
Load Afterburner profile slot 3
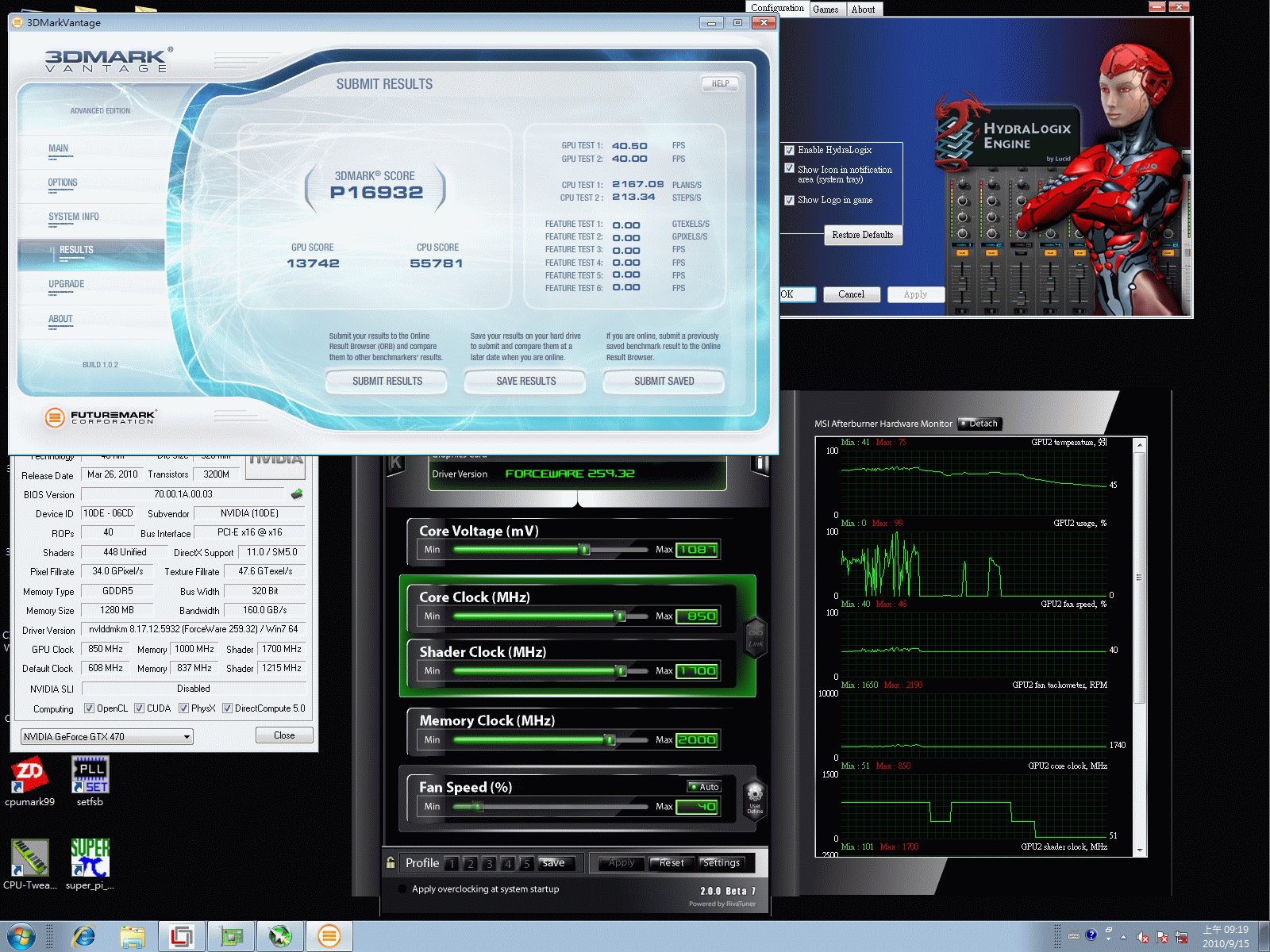pyautogui.click(x=489, y=864)
